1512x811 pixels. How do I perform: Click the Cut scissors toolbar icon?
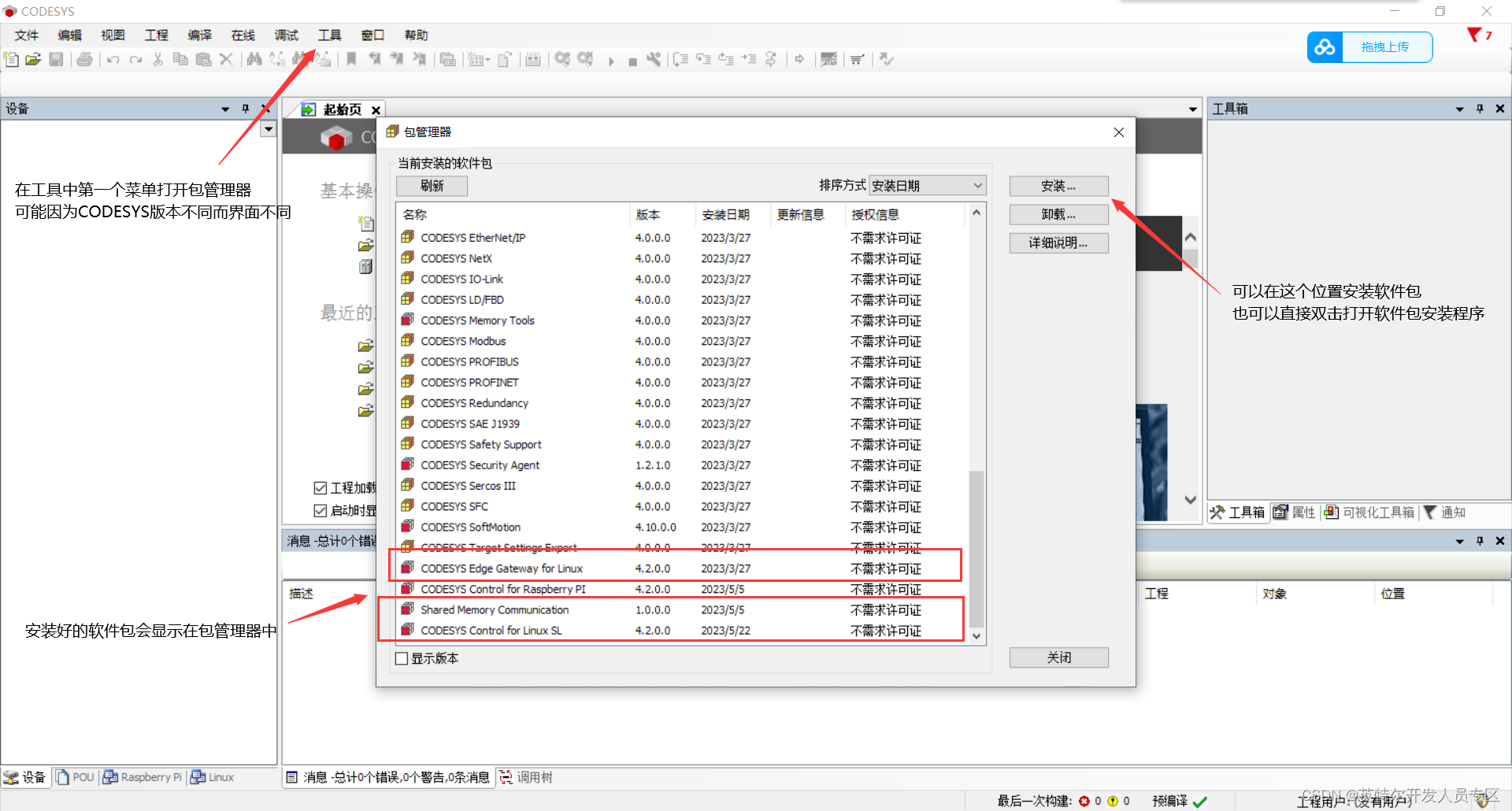click(x=158, y=59)
